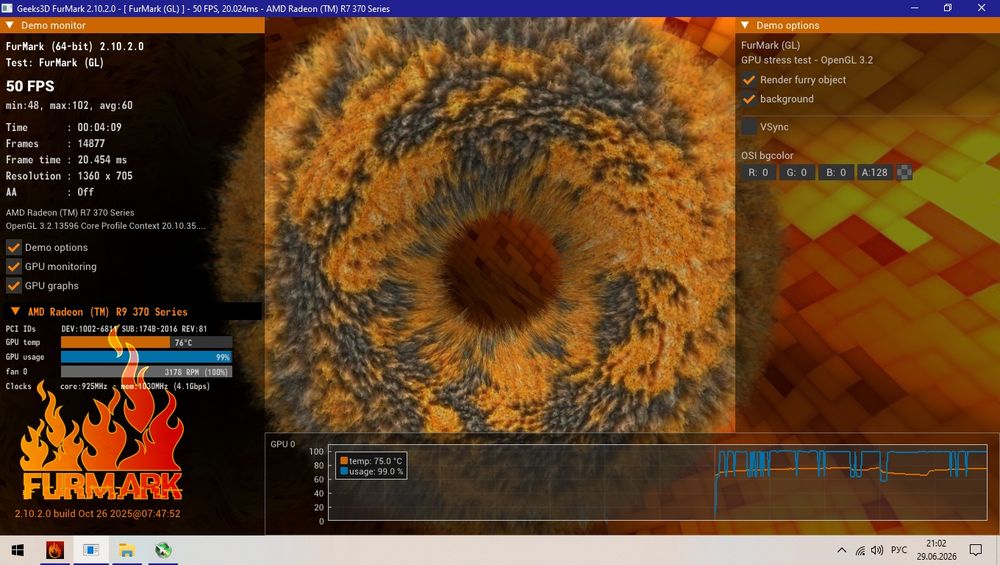This screenshot has height=565, width=1000.
Task: Click the AA Off value
Action: point(85,192)
